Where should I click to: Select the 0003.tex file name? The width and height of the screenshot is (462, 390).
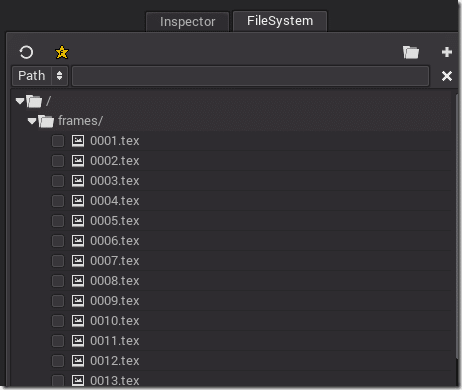pos(115,181)
